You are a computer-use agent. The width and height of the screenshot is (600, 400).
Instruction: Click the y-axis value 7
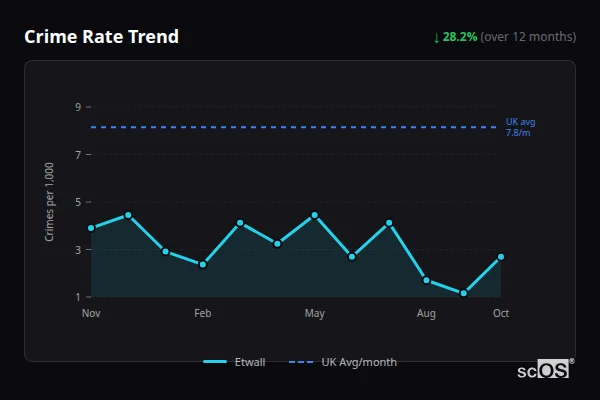click(78, 155)
